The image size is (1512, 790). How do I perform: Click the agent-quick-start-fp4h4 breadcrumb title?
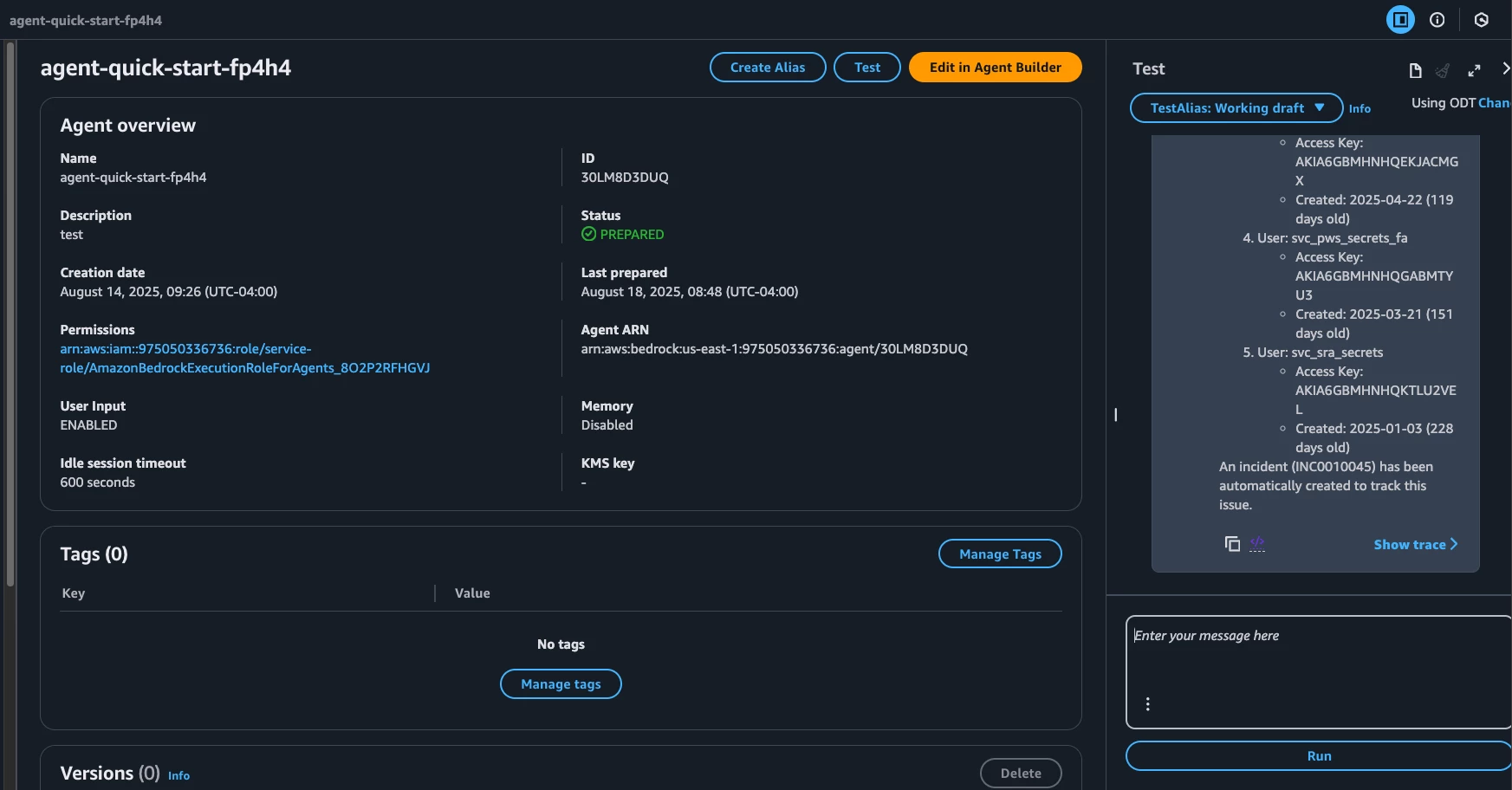86,20
